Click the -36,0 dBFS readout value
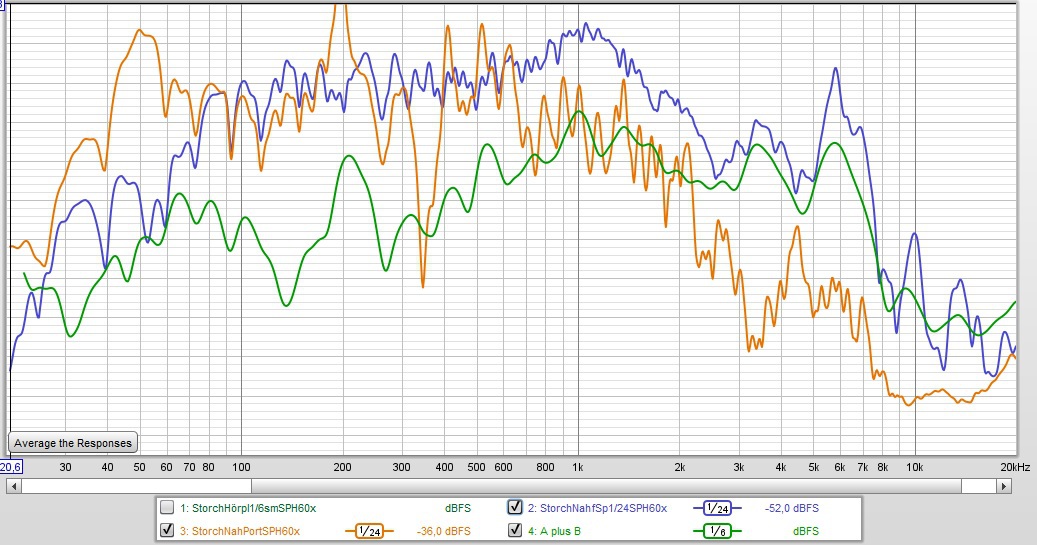Screen dimensions: 1037x545 coord(443,531)
